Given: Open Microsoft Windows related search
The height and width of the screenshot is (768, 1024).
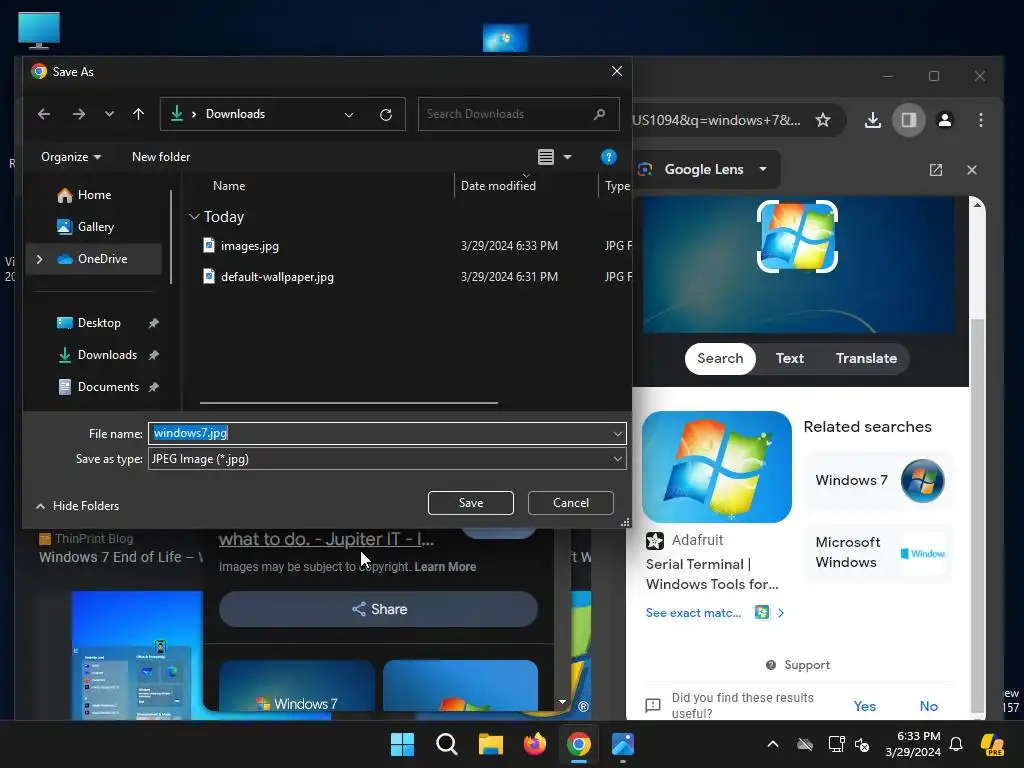Looking at the screenshot, I should tap(879, 552).
